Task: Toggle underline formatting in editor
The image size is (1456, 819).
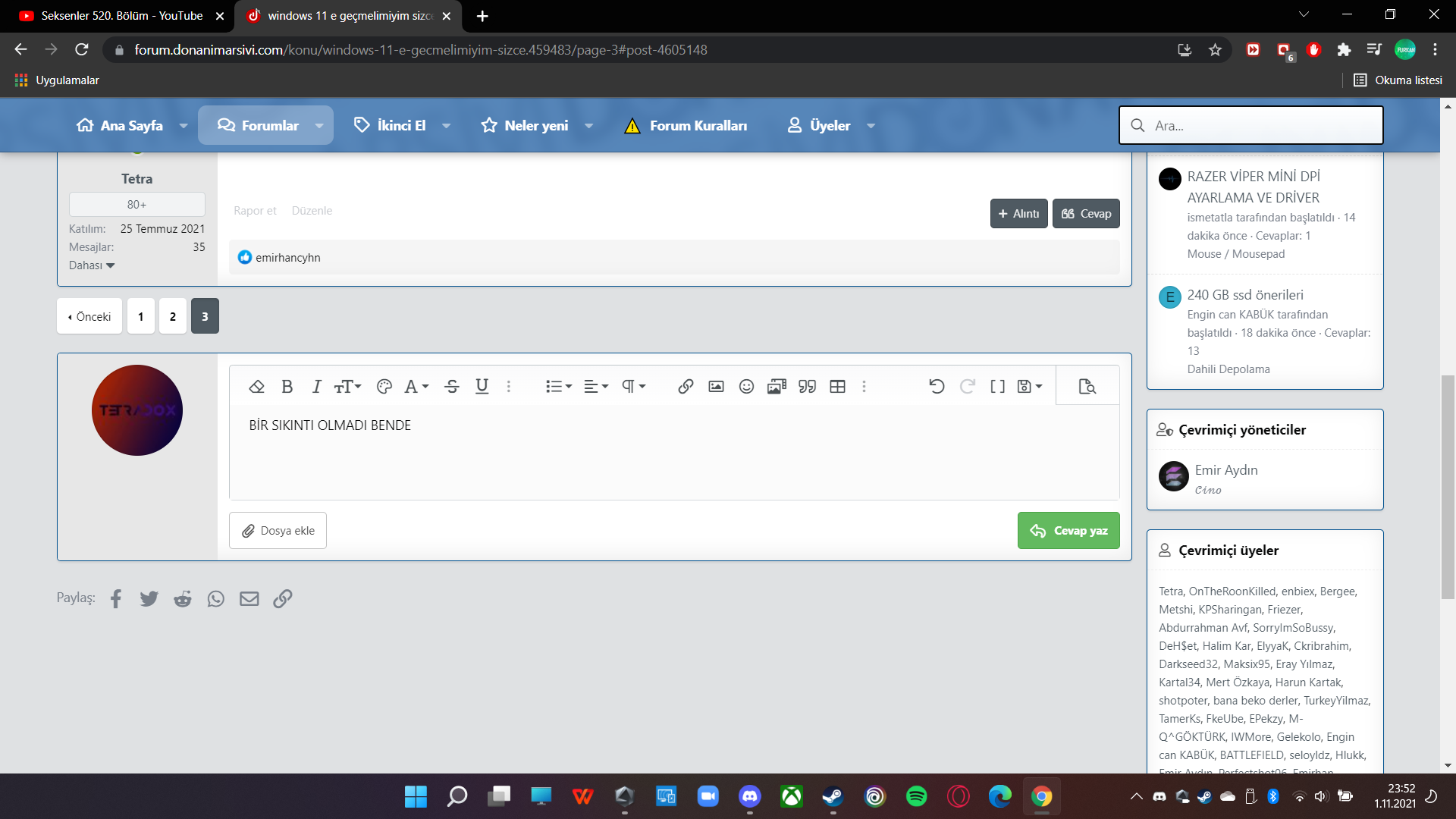Action: [x=482, y=387]
